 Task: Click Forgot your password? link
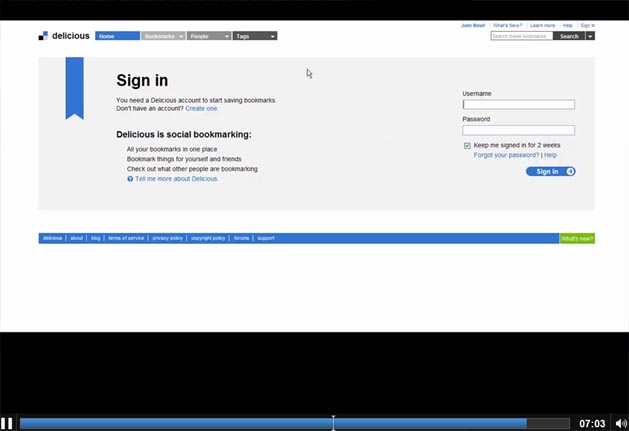[x=506, y=155]
